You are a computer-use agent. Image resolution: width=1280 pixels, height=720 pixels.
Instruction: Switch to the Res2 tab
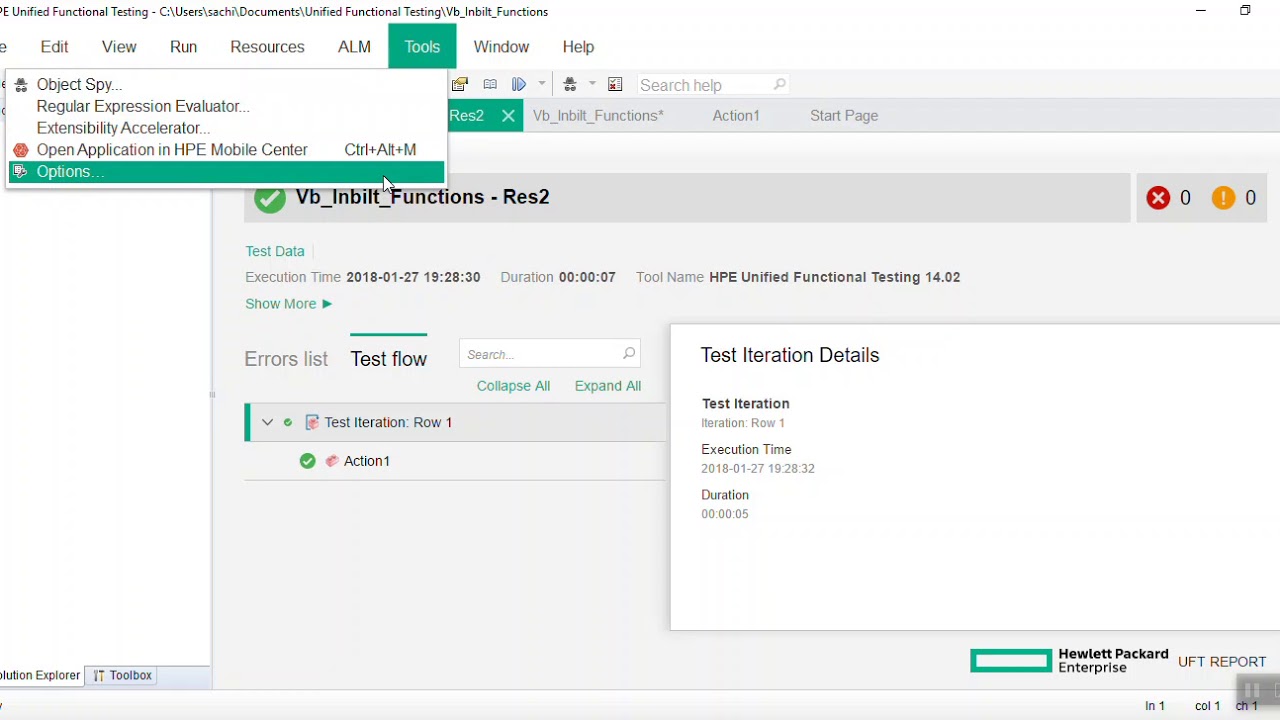466,116
